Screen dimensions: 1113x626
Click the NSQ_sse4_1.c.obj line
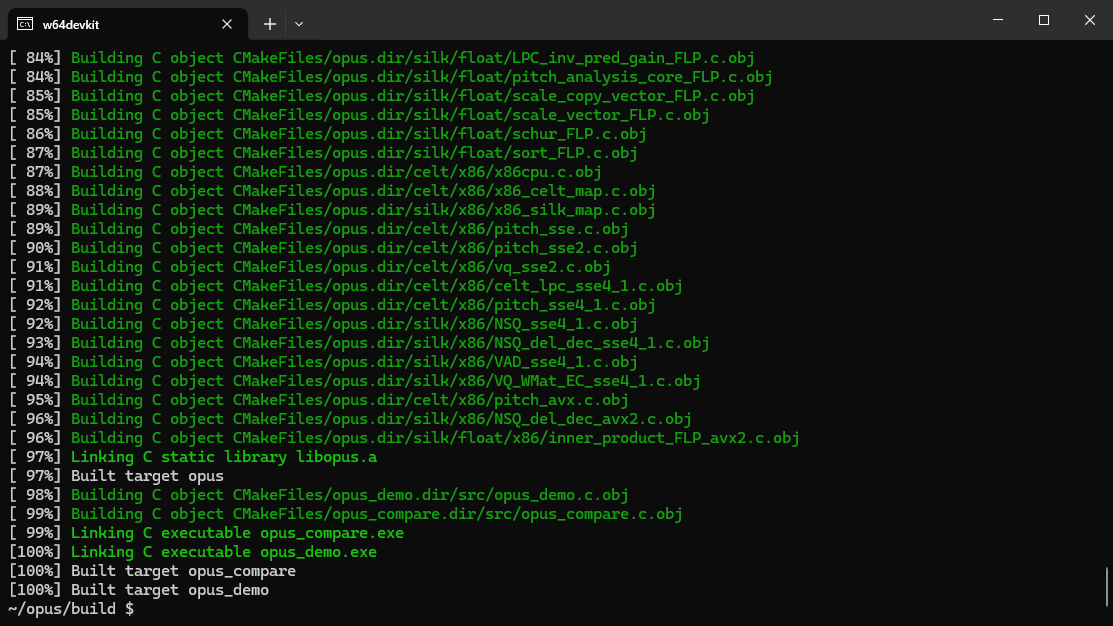click(x=323, y=324)
